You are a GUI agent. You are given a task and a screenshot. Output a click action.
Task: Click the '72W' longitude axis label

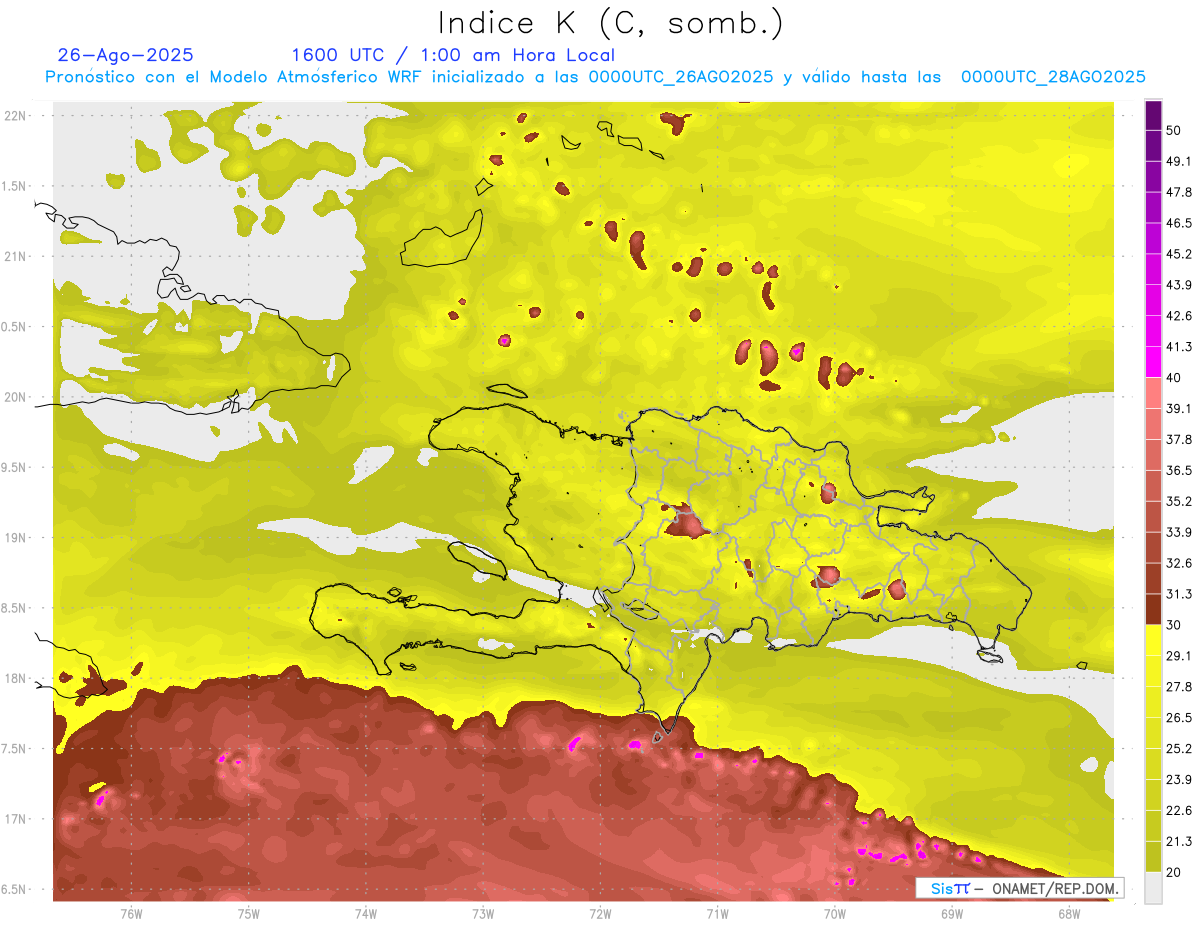pyautogui.click(x=600, y=914)
